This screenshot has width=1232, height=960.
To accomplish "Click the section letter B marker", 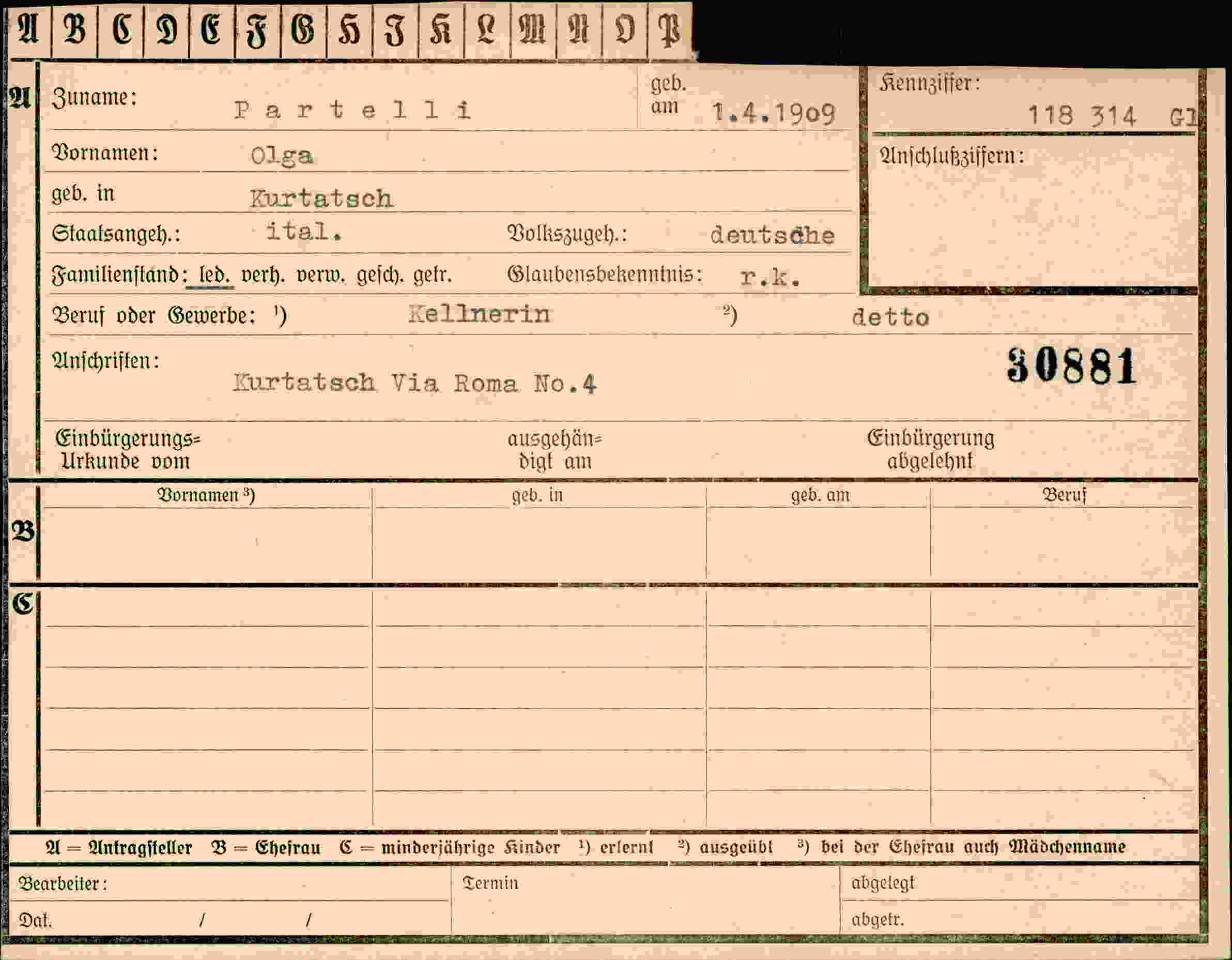I will tap(23, 531).
